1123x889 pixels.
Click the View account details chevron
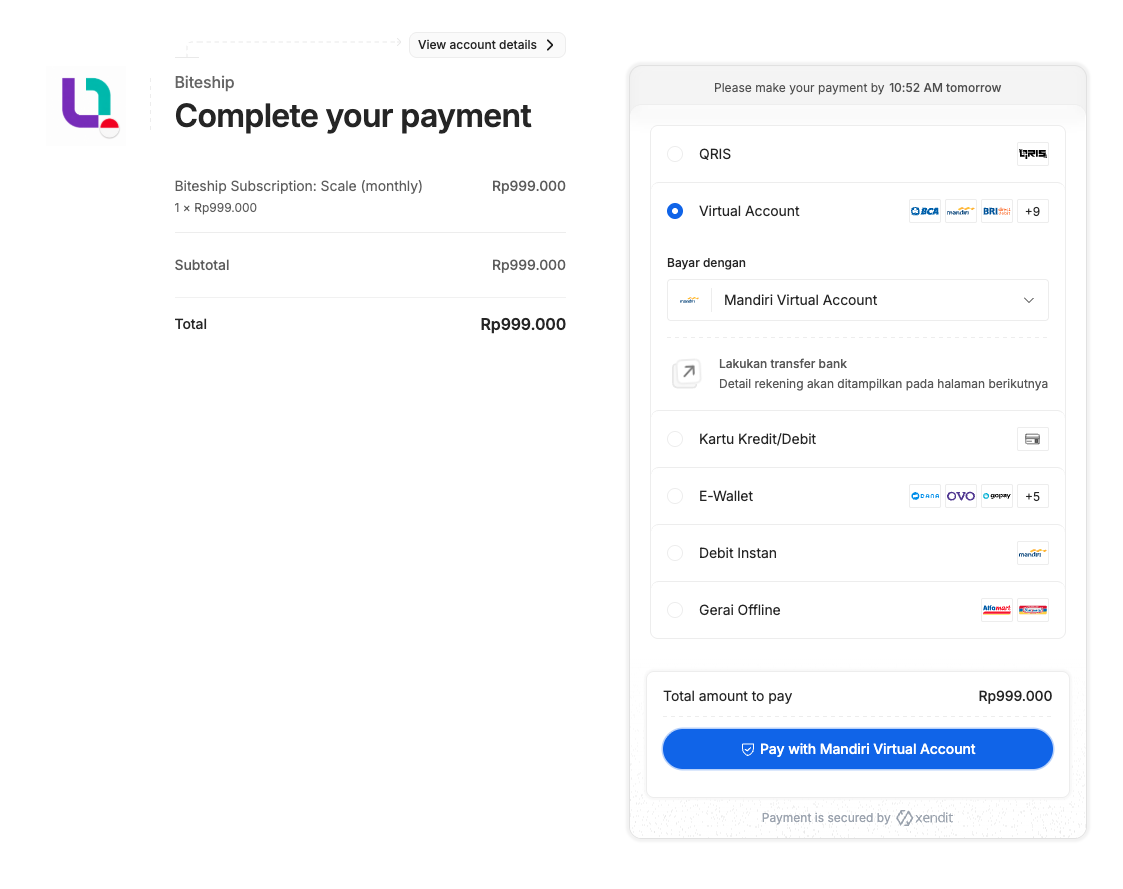click(x=550, y=44)
